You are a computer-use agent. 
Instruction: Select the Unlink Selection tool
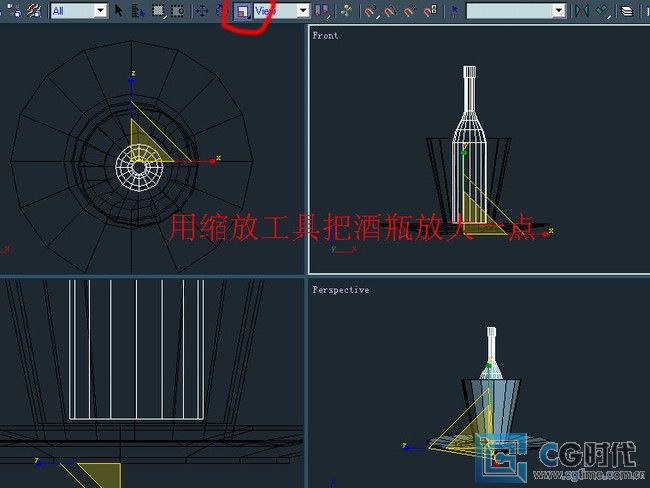[x=15, y=11]
